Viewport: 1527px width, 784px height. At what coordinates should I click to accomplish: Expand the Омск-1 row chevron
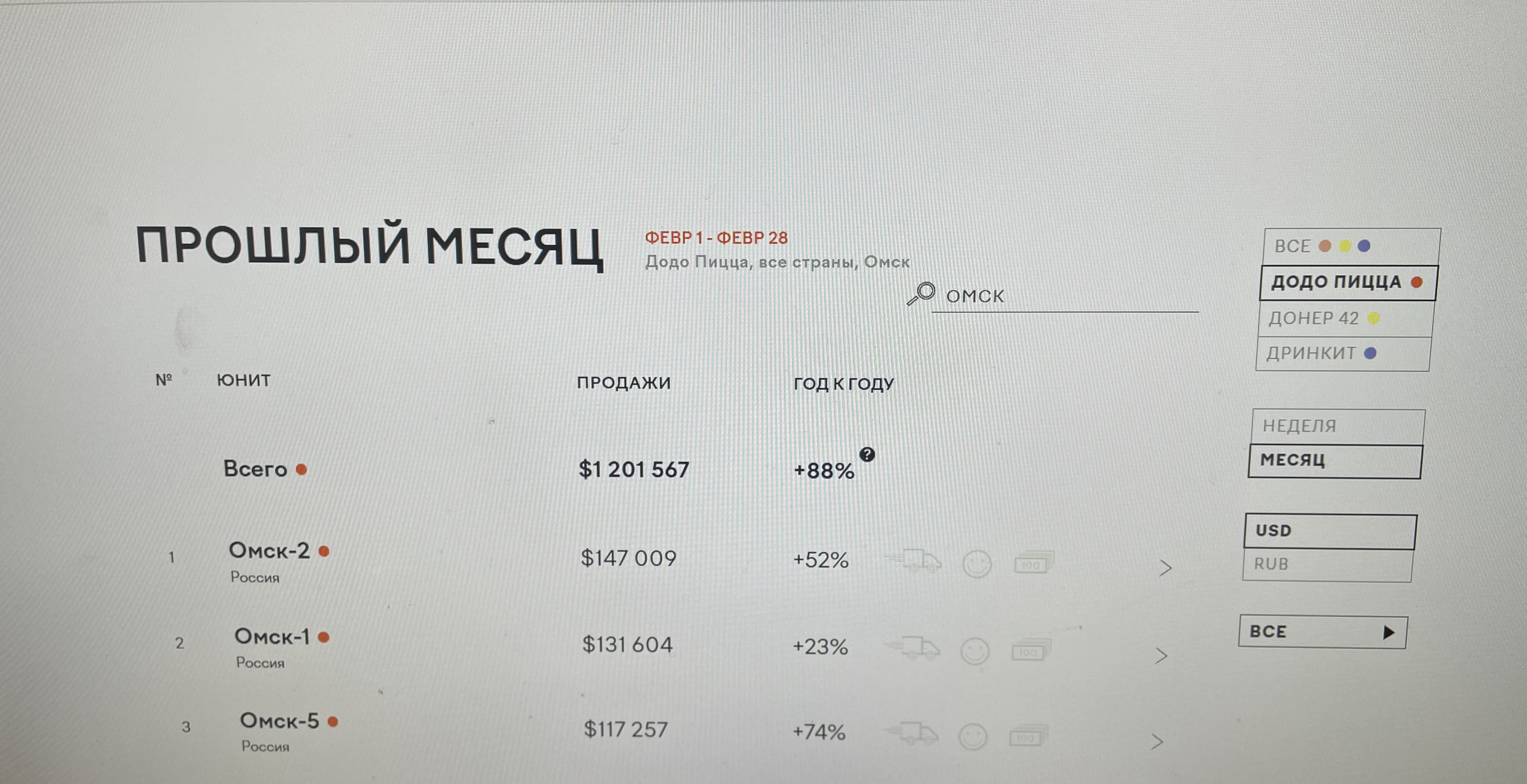pyautogui.click(x=1161, y=655)
